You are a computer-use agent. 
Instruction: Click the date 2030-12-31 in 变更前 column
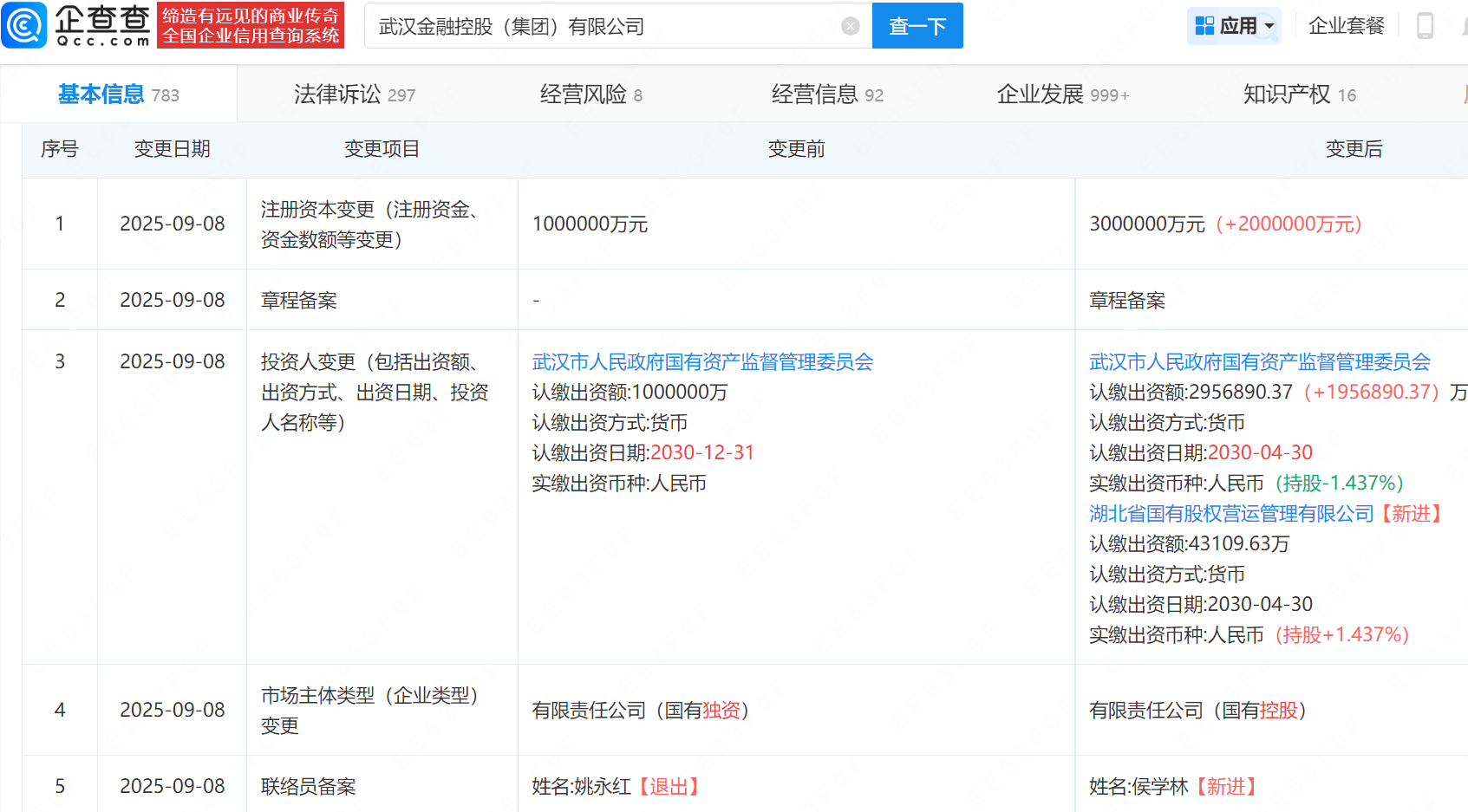click(x=703, y=453)
